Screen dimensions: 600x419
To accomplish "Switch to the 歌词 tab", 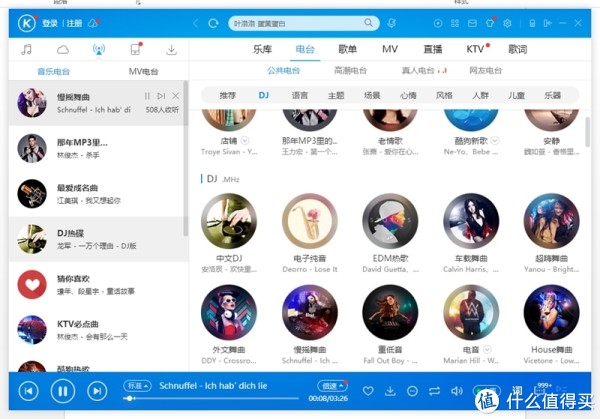I will (517, 49).
